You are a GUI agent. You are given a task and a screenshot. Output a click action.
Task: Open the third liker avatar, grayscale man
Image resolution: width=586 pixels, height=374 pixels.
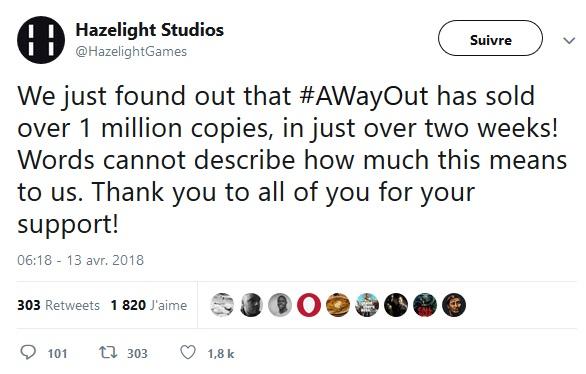coord(280,305)
